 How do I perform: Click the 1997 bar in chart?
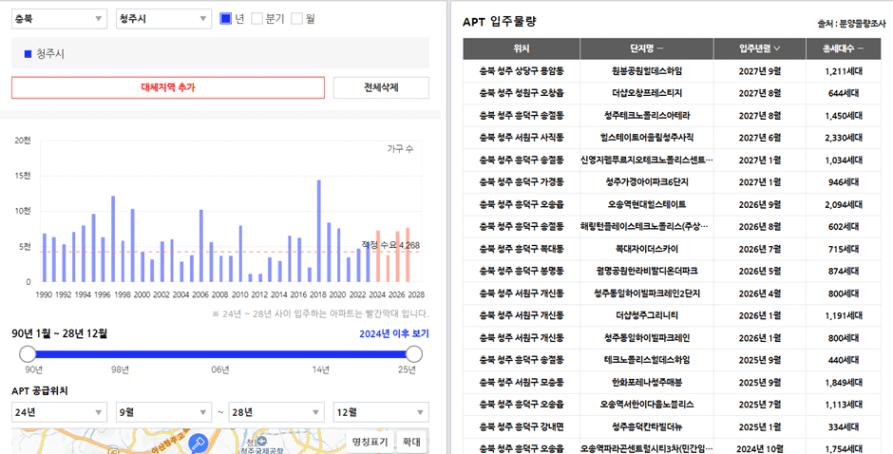113,239
